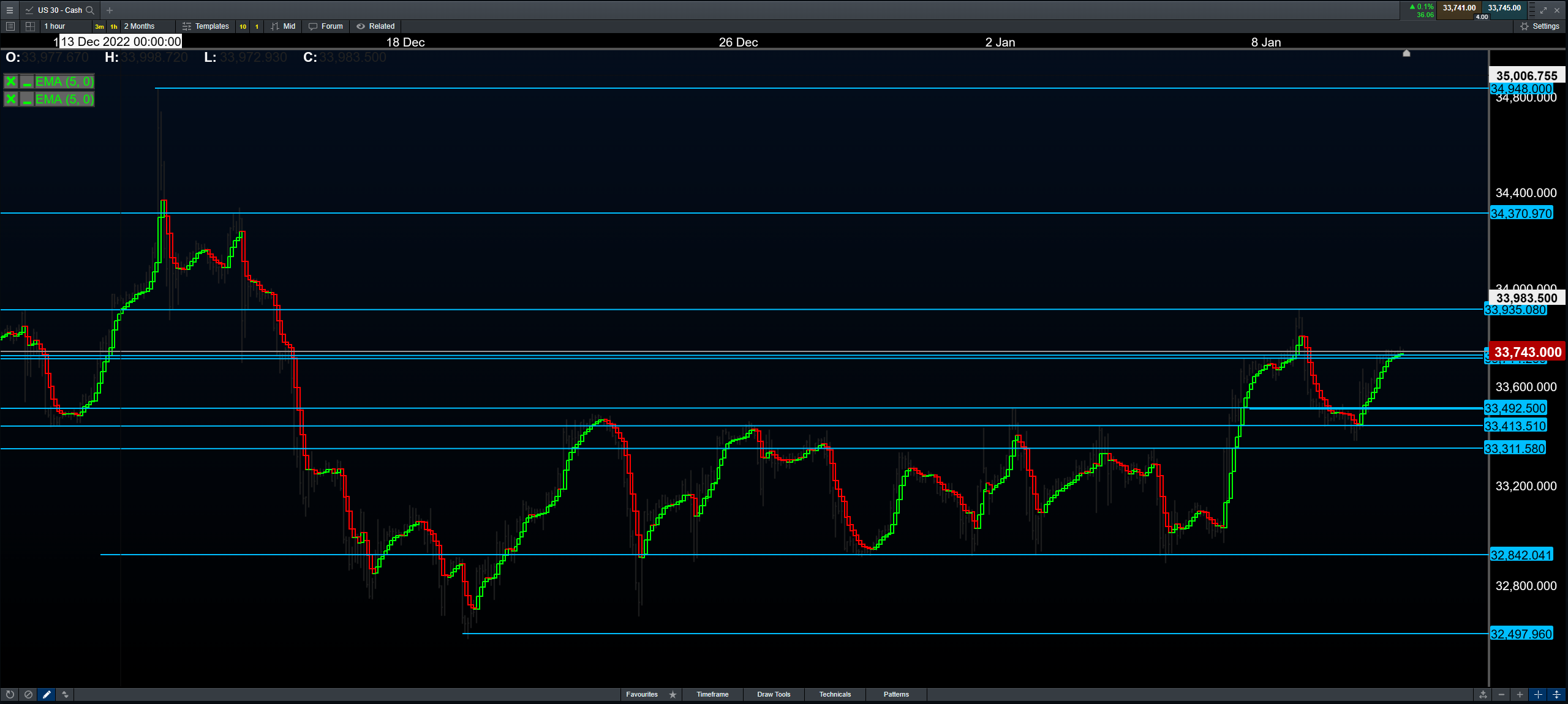Click the zoom-in plus icon at bottom right
This screenshot has width=1568, height=704.
click(x=1520, y=694)
